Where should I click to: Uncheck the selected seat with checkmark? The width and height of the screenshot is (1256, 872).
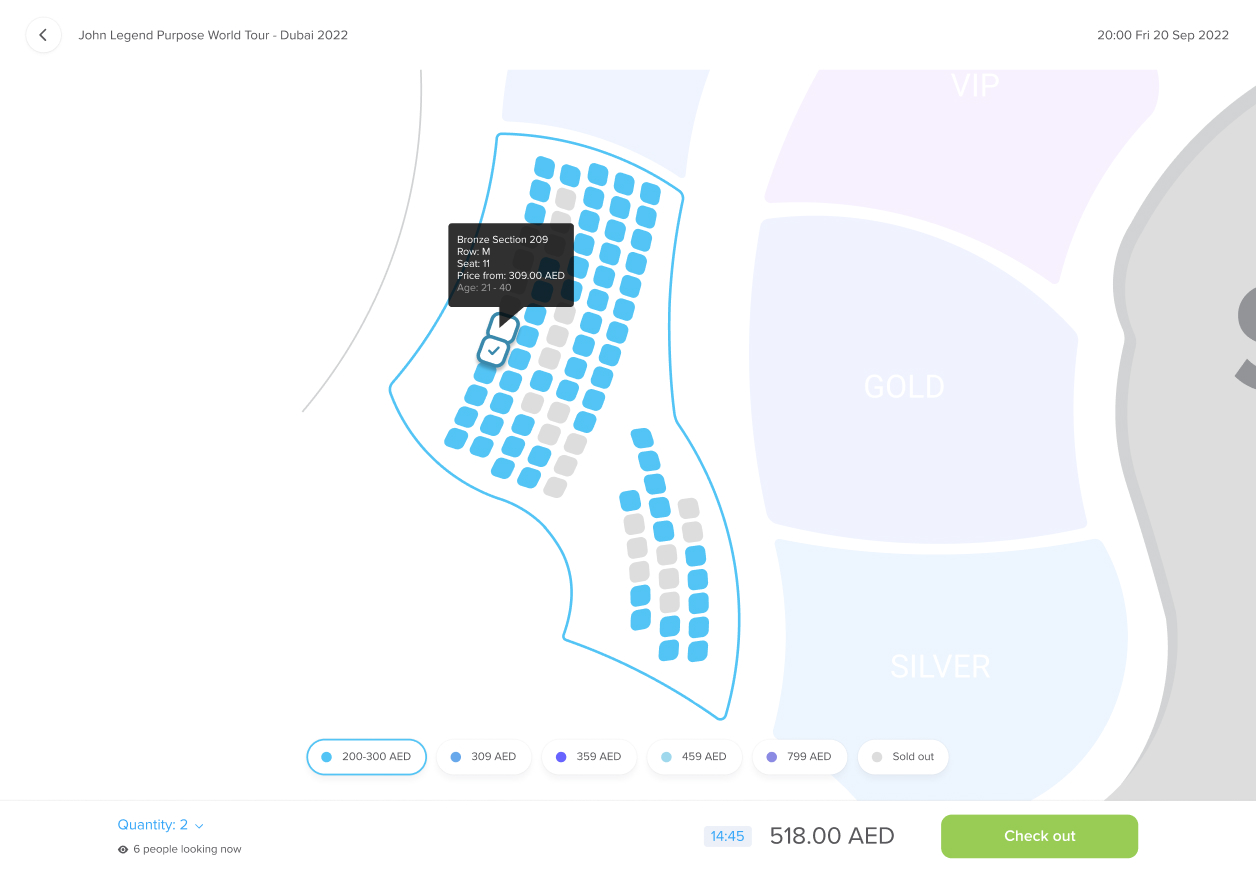tap(493, 351)
